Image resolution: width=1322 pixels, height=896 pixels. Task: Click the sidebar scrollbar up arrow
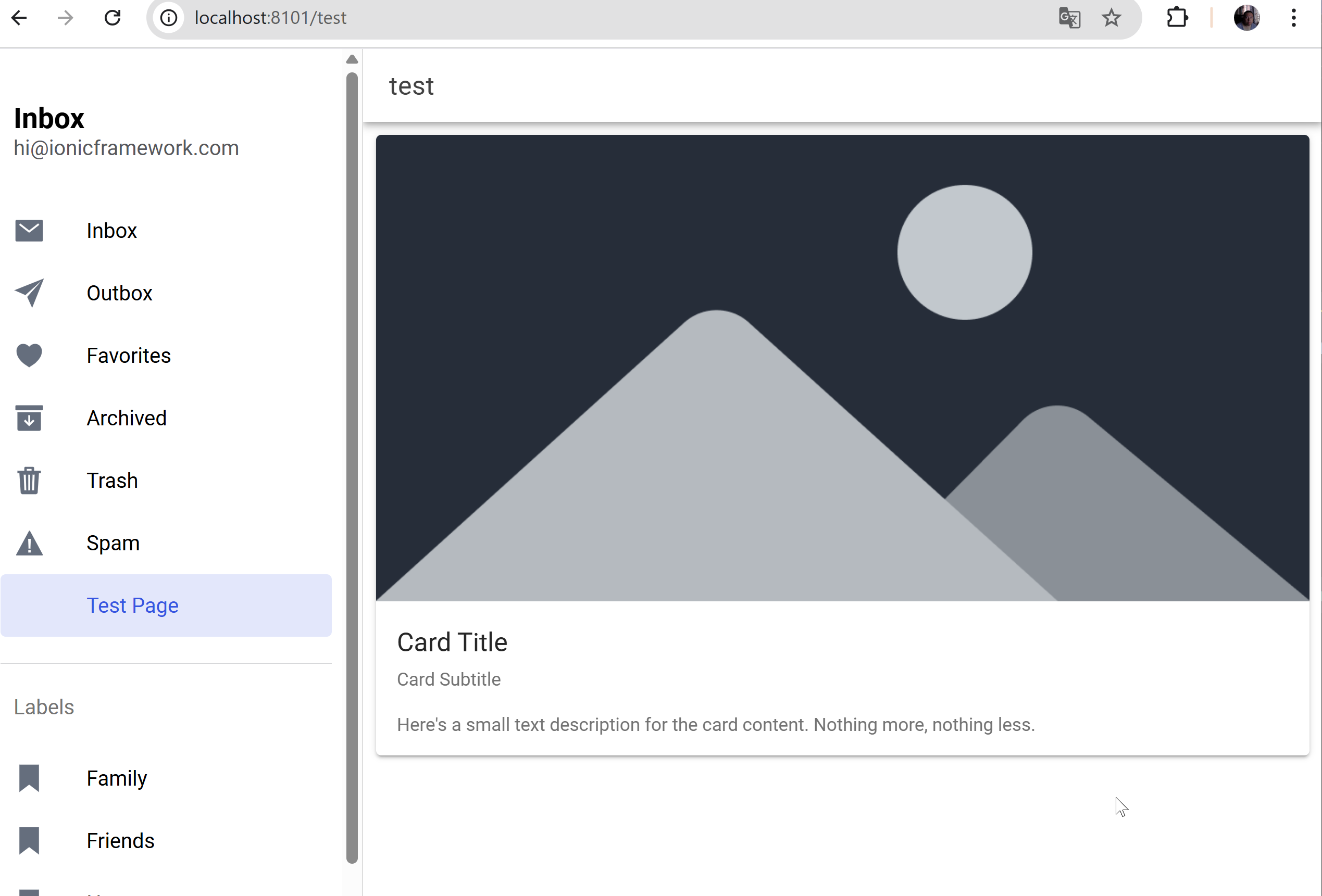coord(352,59)
